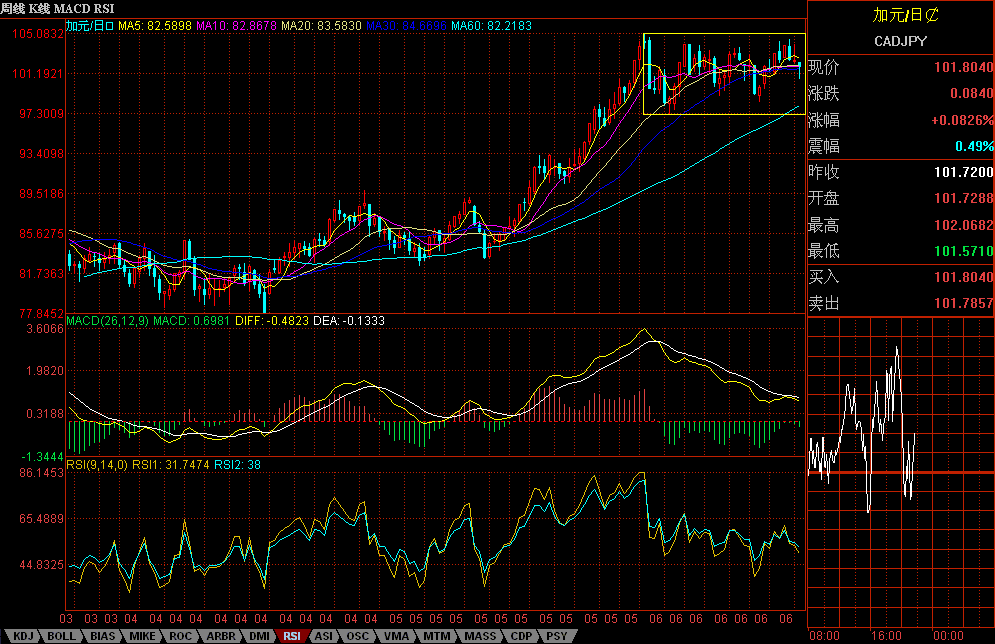Click the MA10: 82.8678 label
This screenshot has height=644, width=995.
(236, 26)
